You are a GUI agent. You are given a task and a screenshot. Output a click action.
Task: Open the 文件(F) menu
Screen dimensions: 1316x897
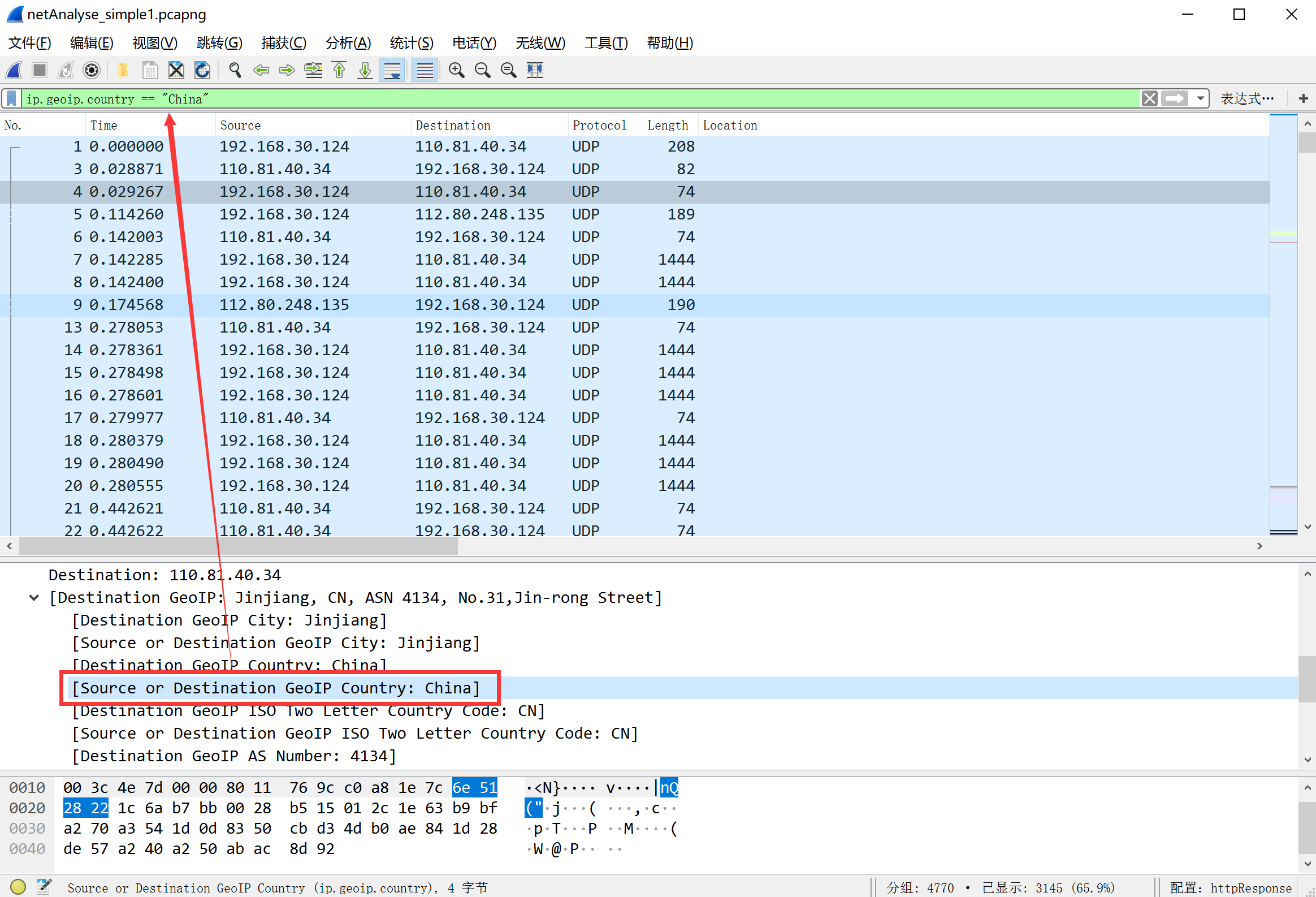pyautogui.click(x=30, y=43)
